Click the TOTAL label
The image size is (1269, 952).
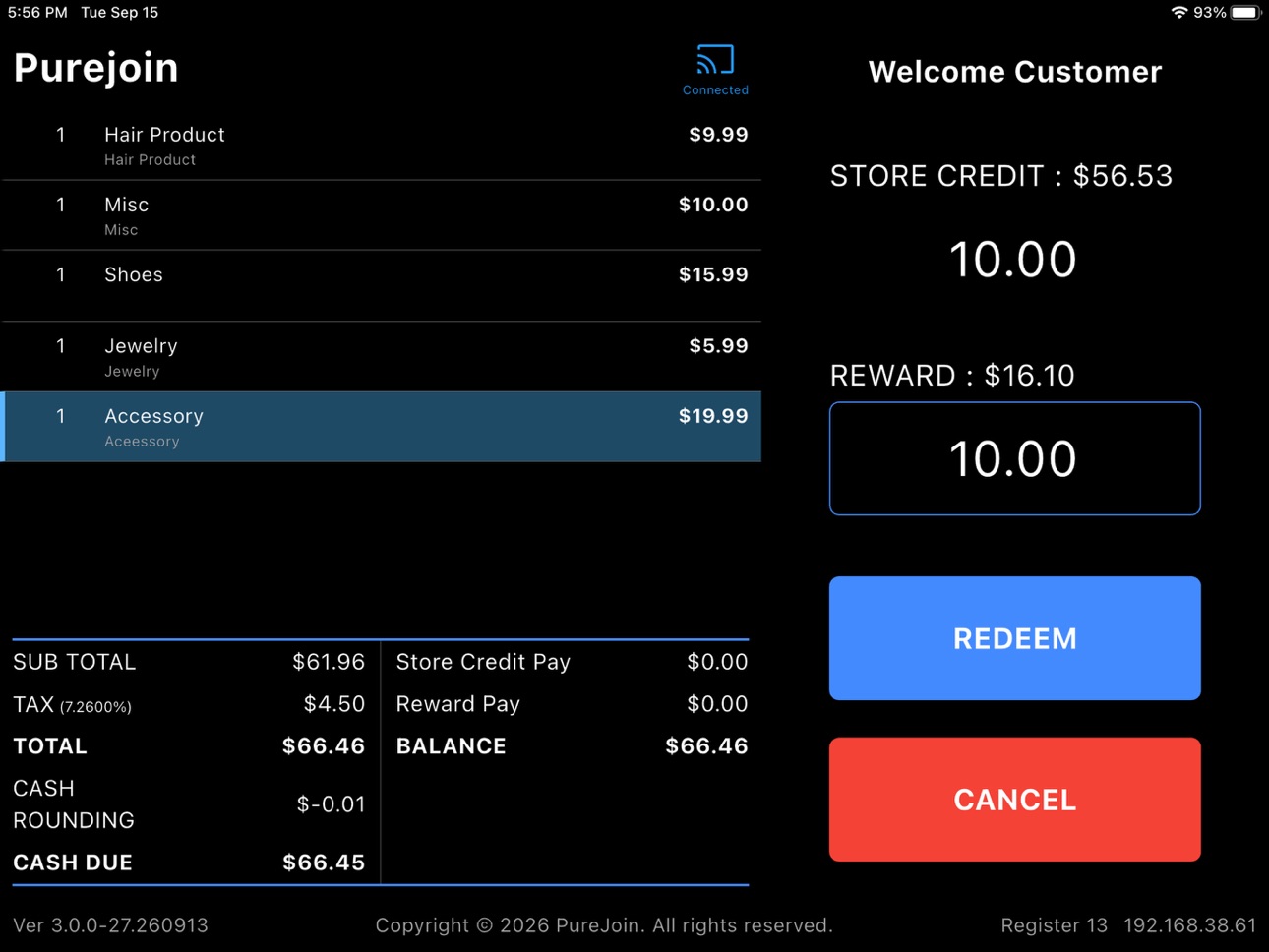pyautogui.click(x=50, y=746)
